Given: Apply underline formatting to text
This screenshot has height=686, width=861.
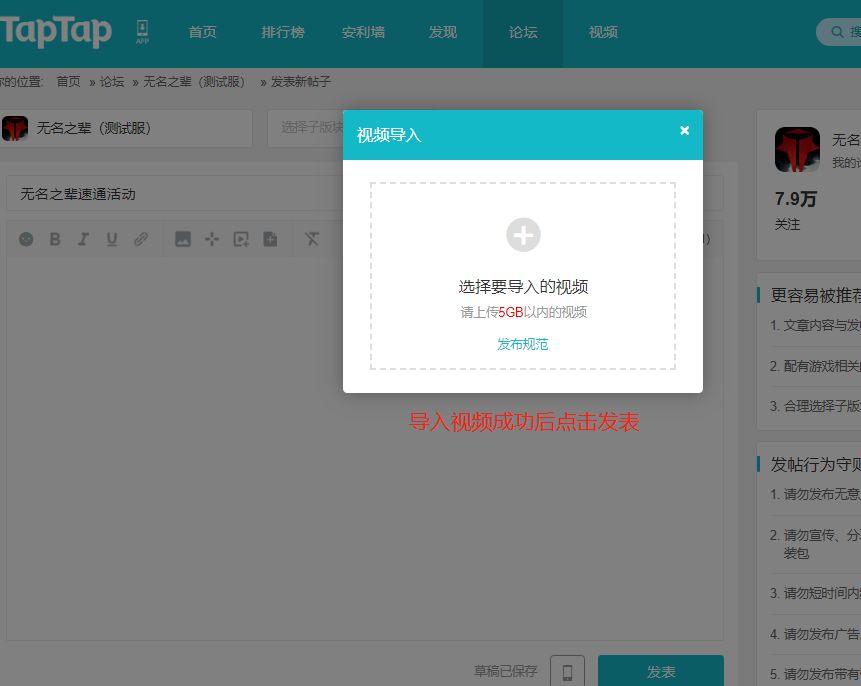Looking at the screenshot, I should 111,239.
